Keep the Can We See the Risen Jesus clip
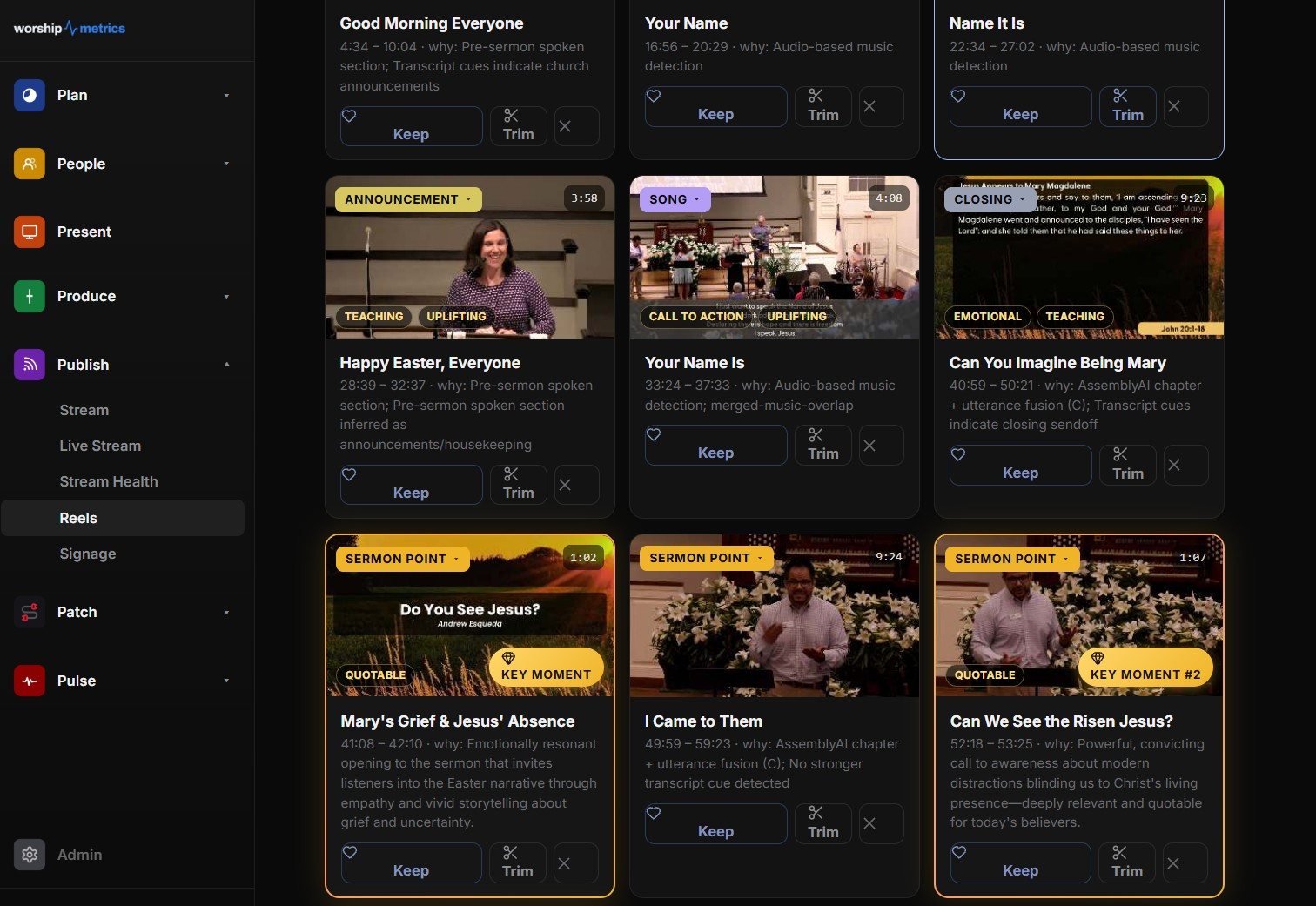The image size is (1316, 906). 1020,862
